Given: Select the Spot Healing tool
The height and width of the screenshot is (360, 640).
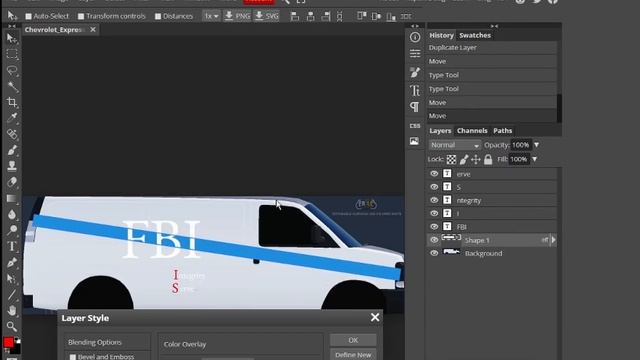Looking at the screenshot, I should tap(12, 134).
